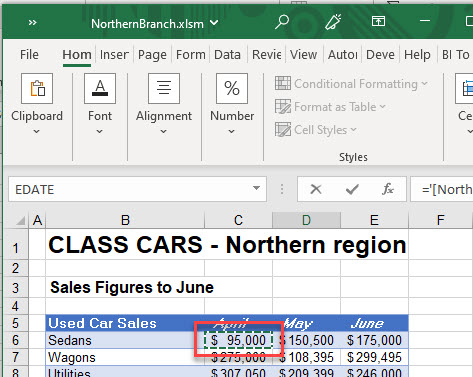Select row 1 header
Screen dimensions: 473x377
[x=16, y=245]
